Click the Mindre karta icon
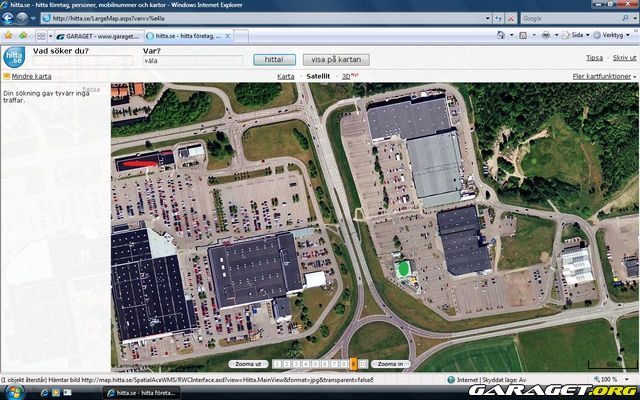640x400 pixels. pyautogui.click(x=6, y=76)
